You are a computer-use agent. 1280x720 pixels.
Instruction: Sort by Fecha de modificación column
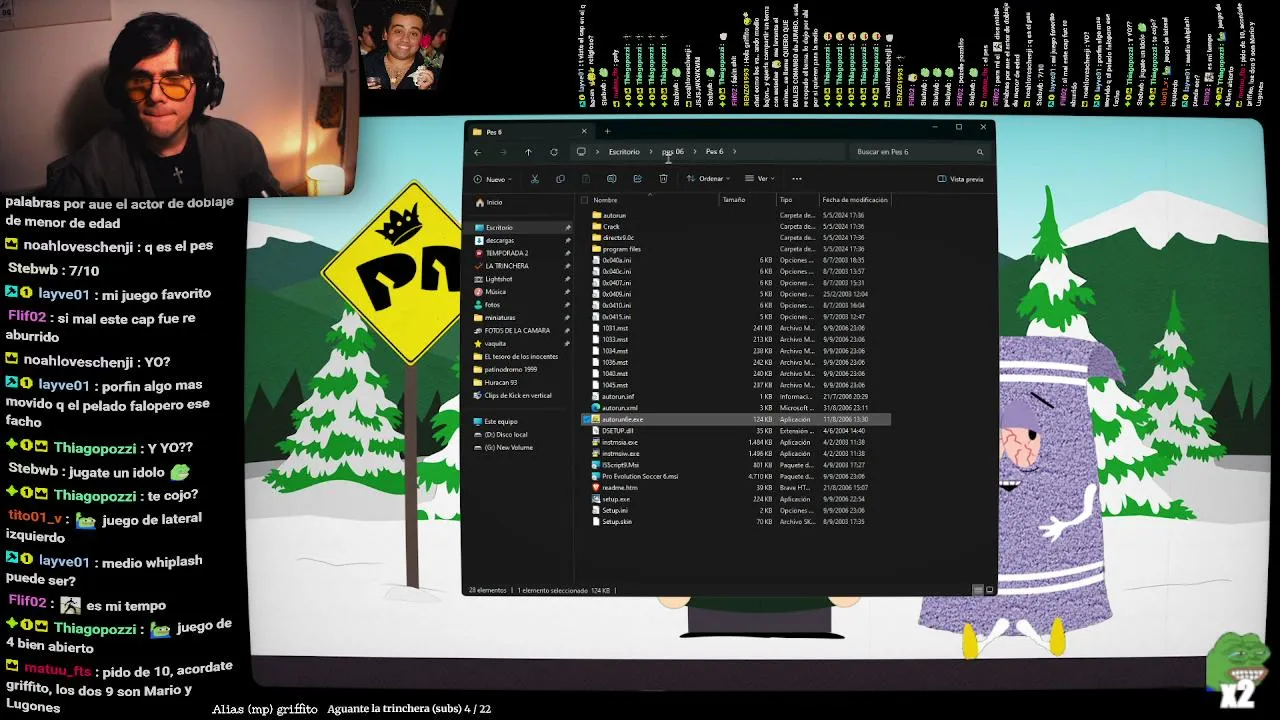855,200
